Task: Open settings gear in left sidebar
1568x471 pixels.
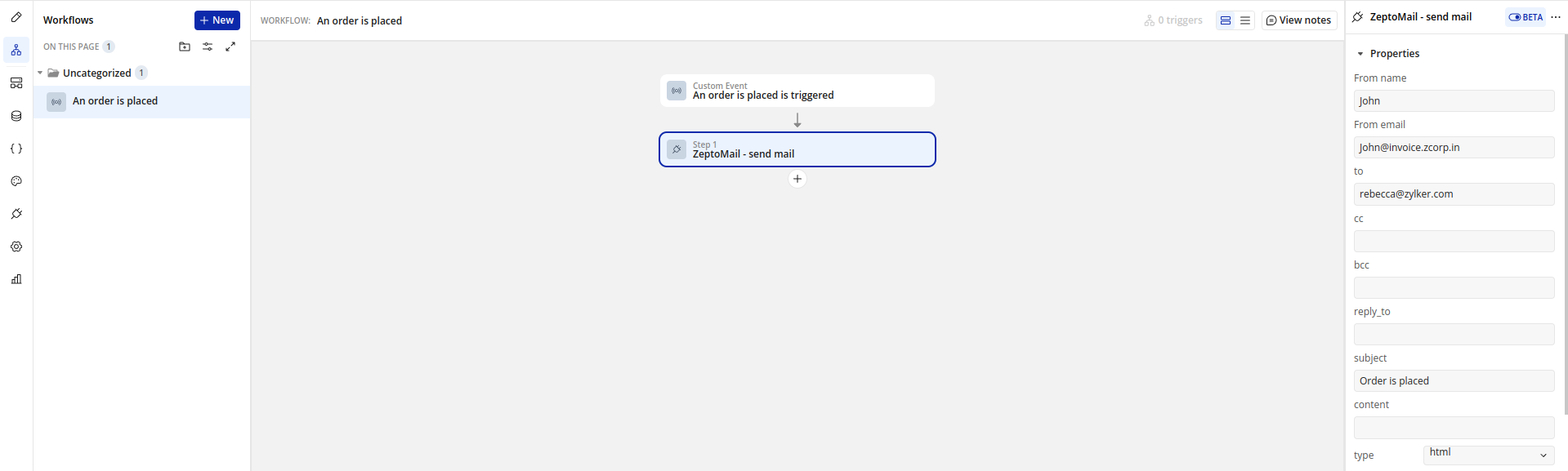Action: tap(16, 247)
